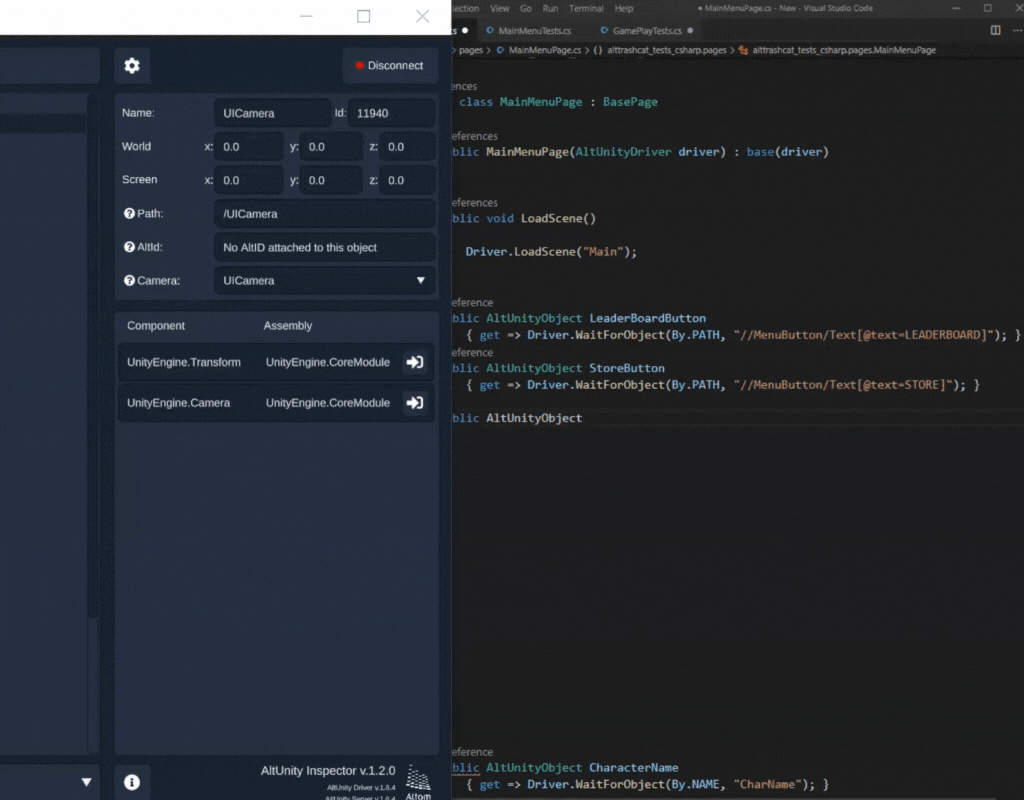Click the Screen y coordinate field
This screenshot has height=800, width=1024.
coord(331,180)
